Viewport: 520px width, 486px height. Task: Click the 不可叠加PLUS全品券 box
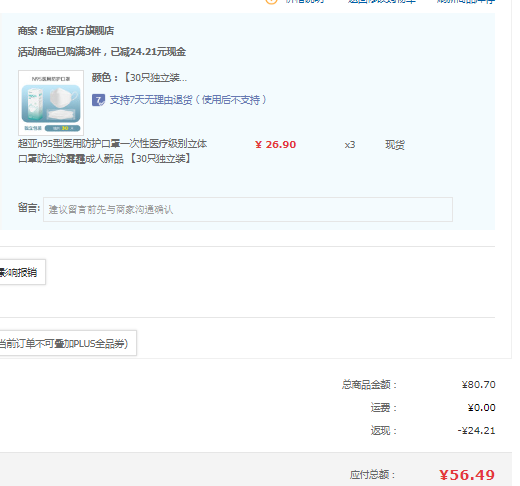click(x=68, y=343)
